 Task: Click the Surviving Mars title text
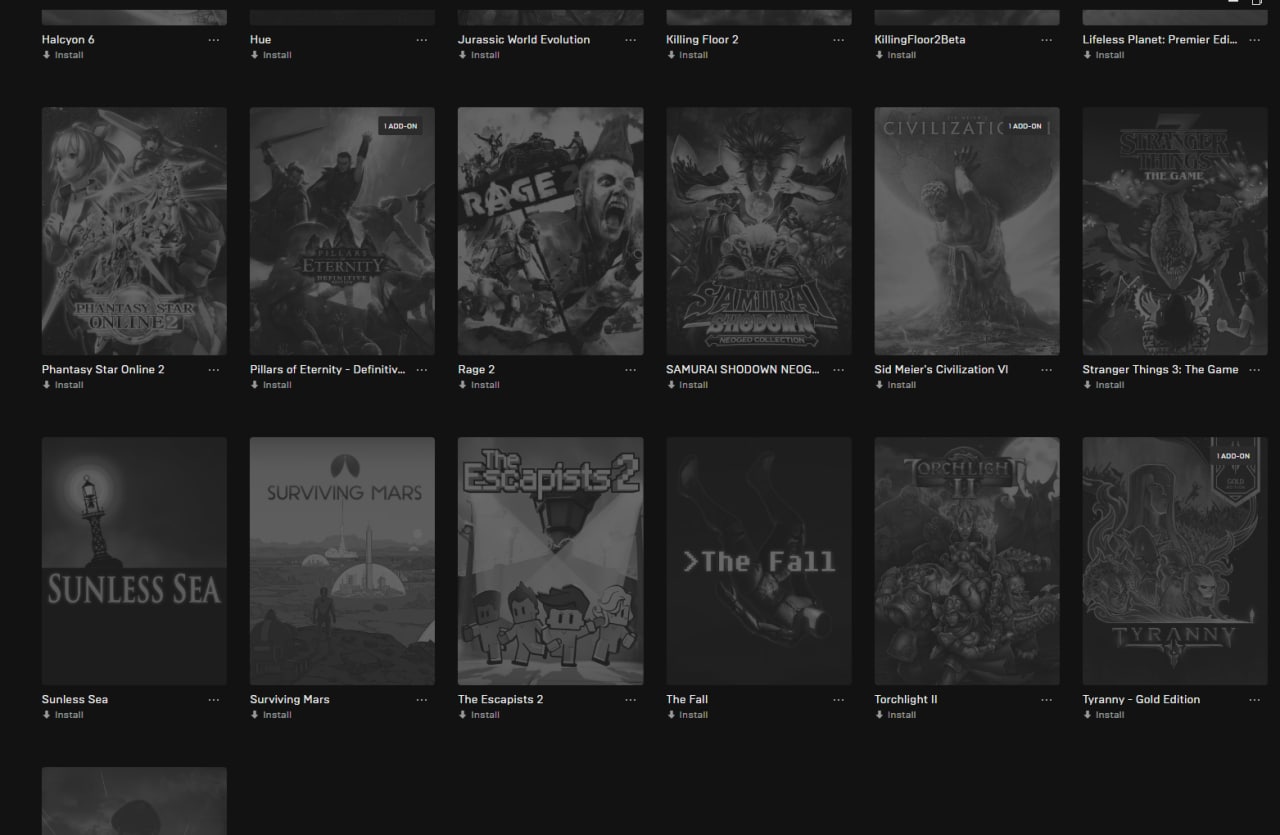(x=290, y=700)
